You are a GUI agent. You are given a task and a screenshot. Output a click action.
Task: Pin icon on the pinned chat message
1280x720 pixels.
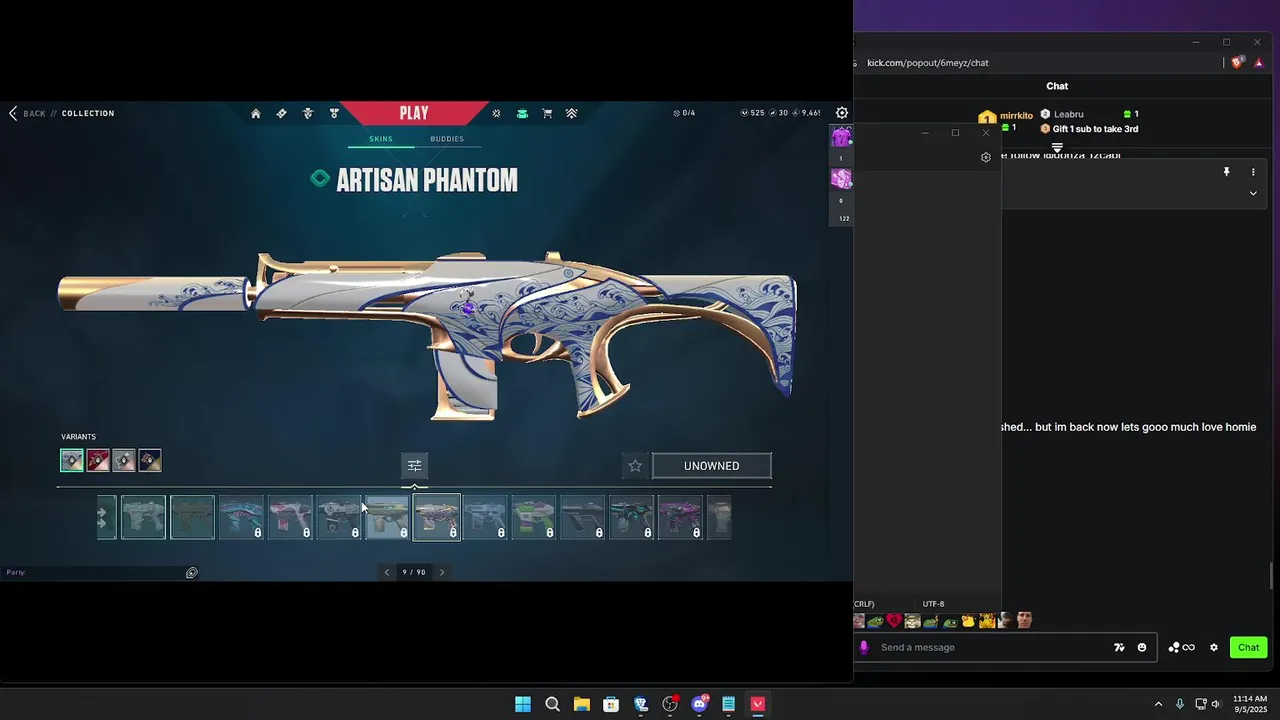pos(1227,172)
